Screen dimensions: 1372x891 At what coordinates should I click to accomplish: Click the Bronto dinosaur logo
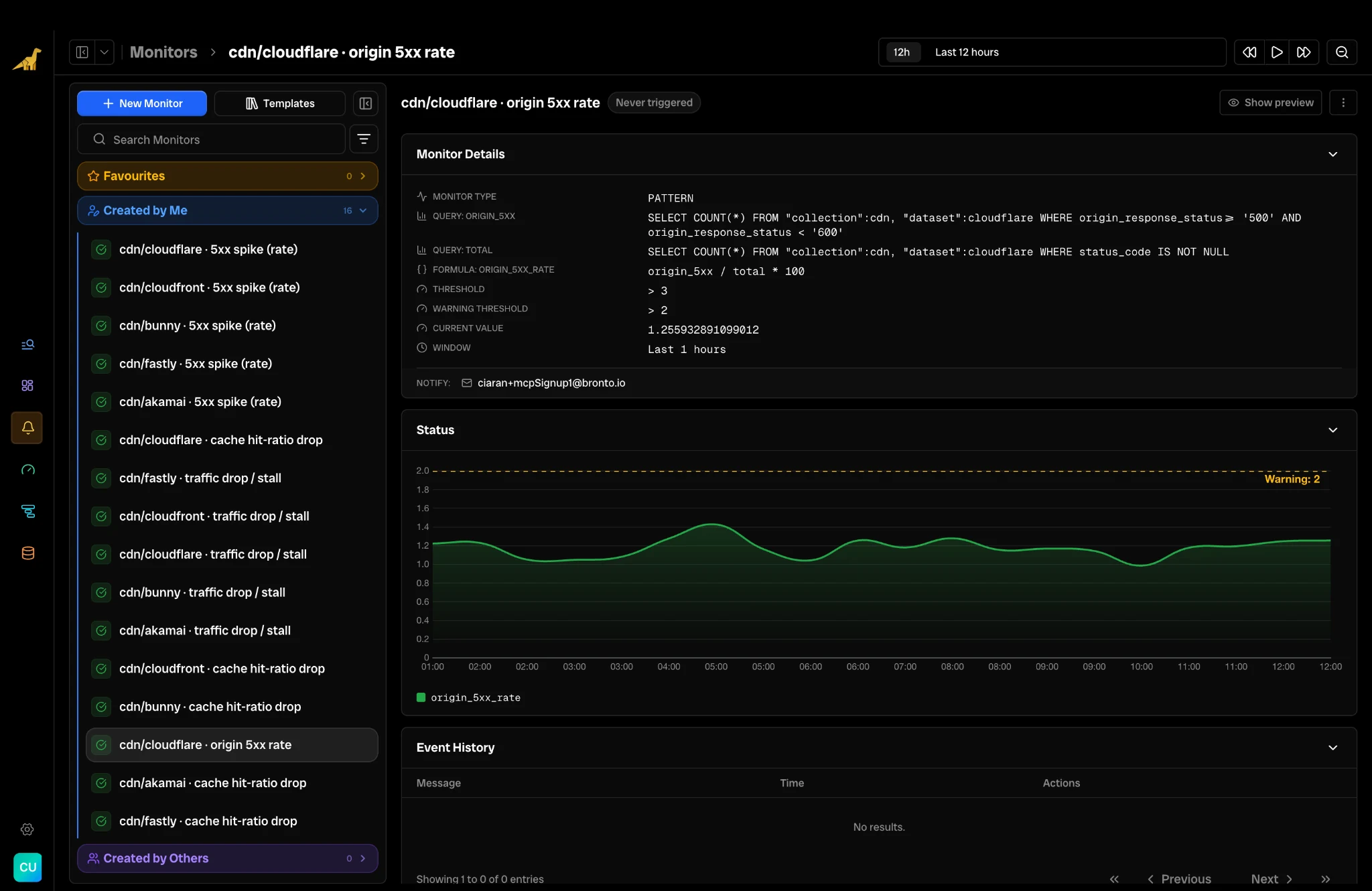coord(27,59)
